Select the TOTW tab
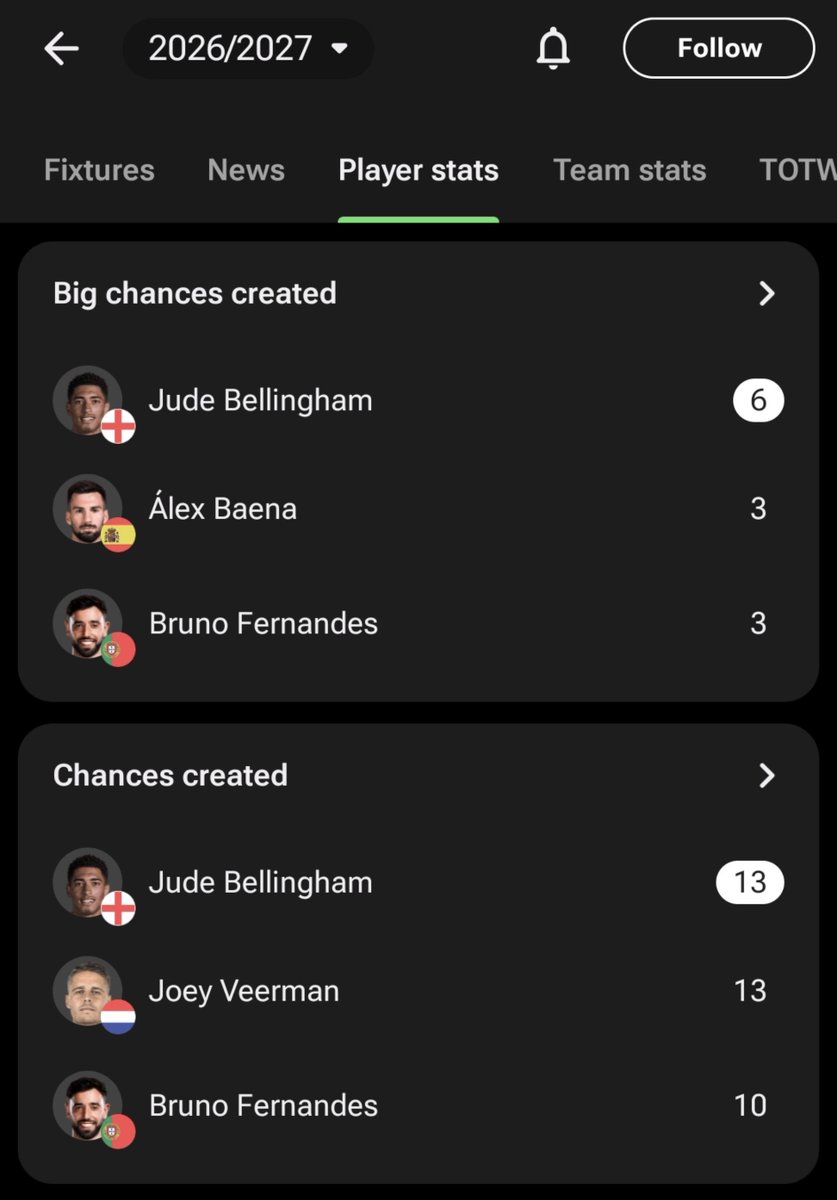The image size is (837, 1200). click(797, 170)
